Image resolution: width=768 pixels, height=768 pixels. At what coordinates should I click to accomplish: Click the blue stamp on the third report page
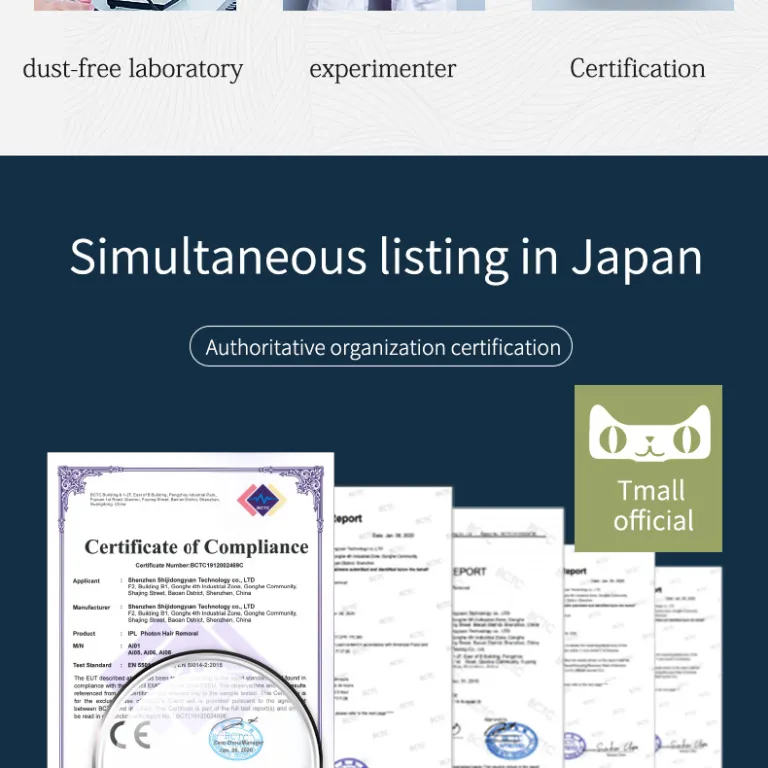[x=511, y=742]
